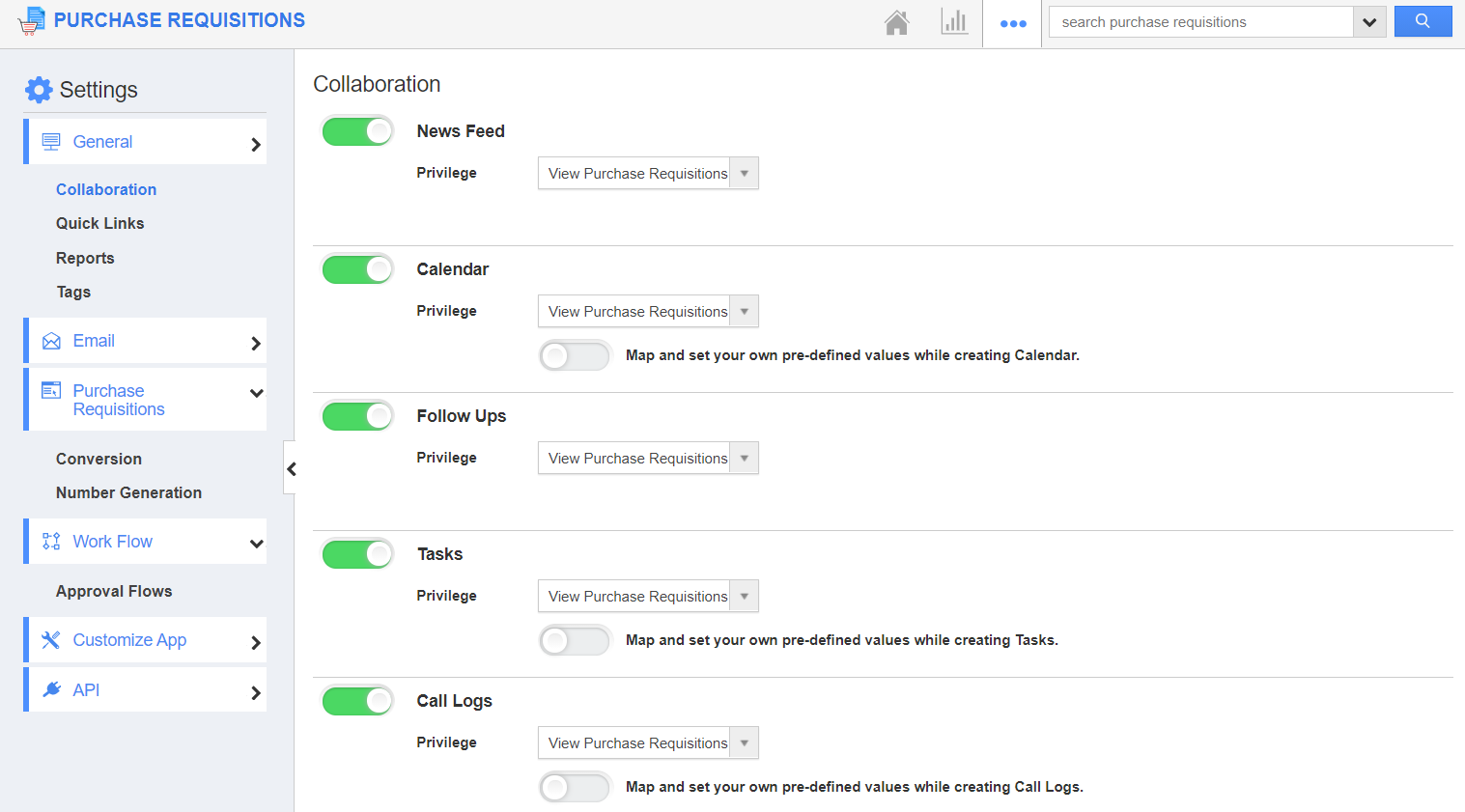Click the blue search magnifier button
1465x812 pixels.
coord(1423,21)
